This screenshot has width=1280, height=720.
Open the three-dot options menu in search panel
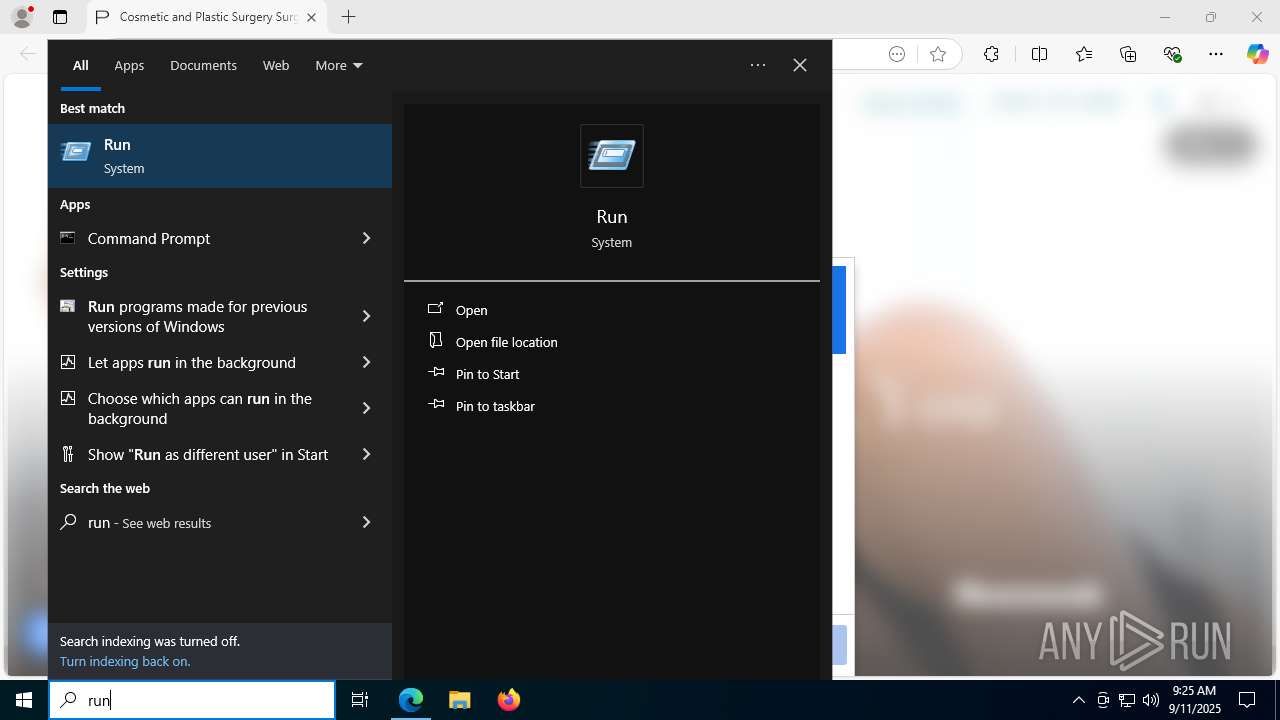[758, 65]
